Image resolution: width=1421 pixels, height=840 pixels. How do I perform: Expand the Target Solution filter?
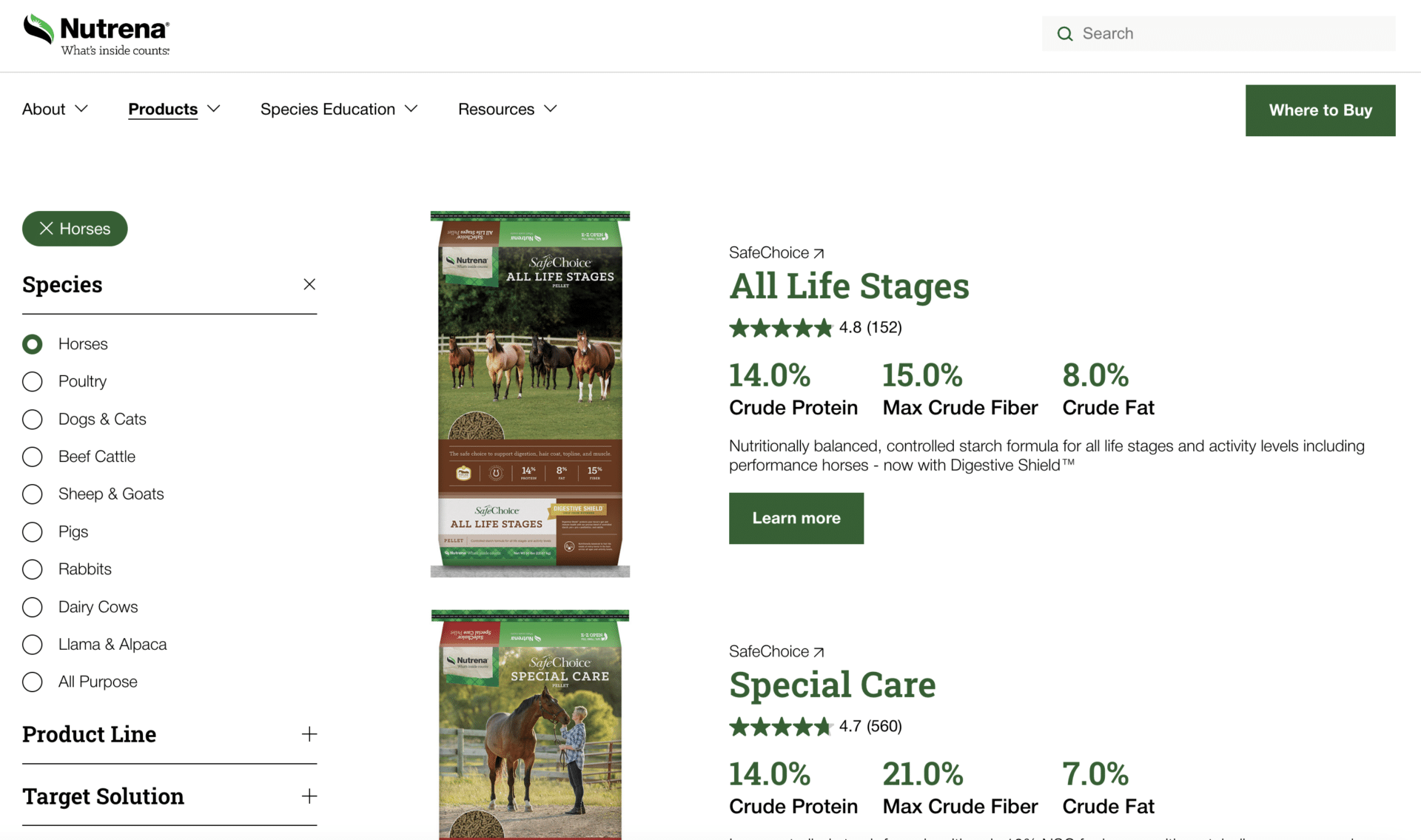coord(309,796)
